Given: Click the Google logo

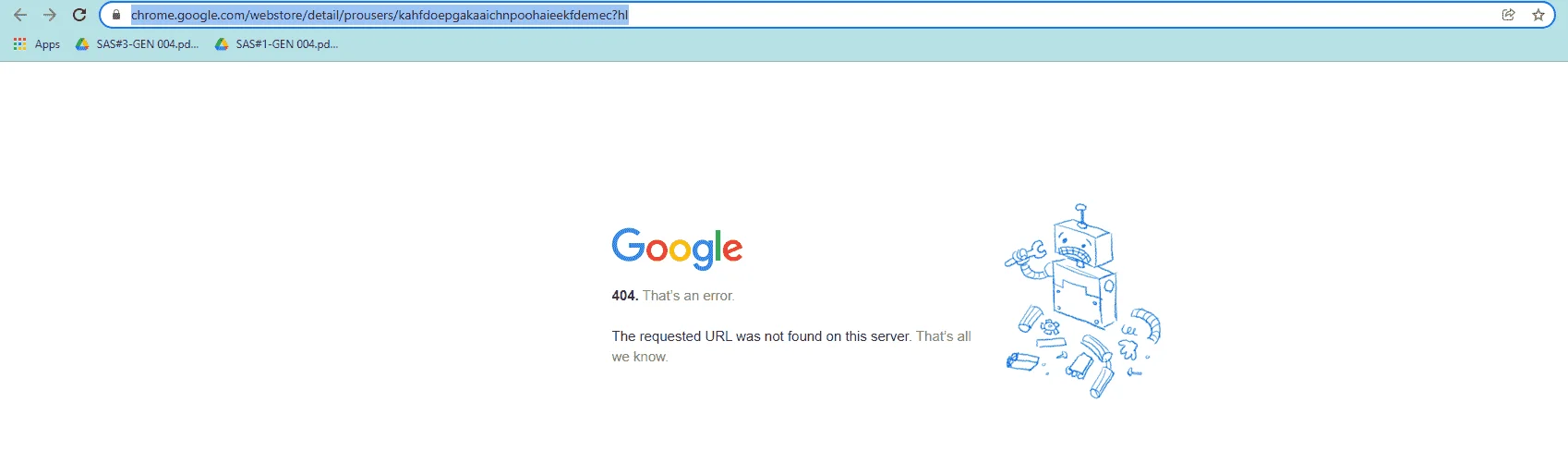Looking at the screenshot, I should pos(677,249).
